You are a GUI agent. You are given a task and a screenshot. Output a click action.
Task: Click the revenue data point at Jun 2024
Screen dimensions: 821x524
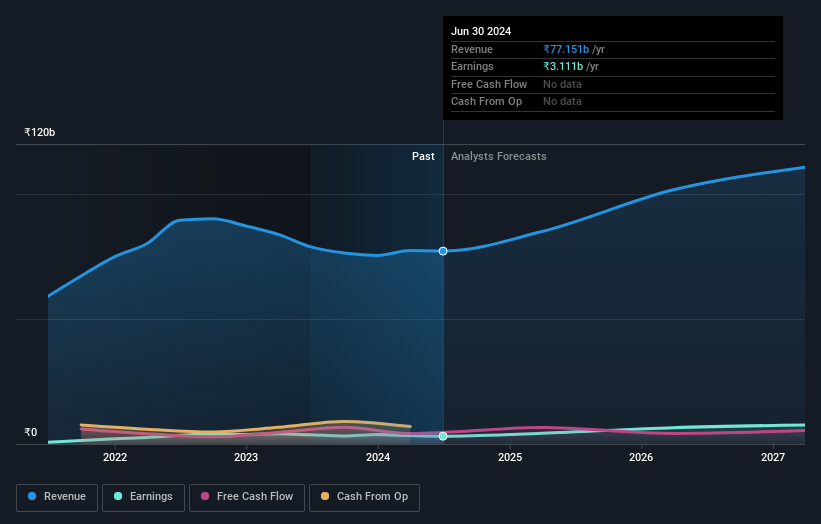click(x=443, y=251)
